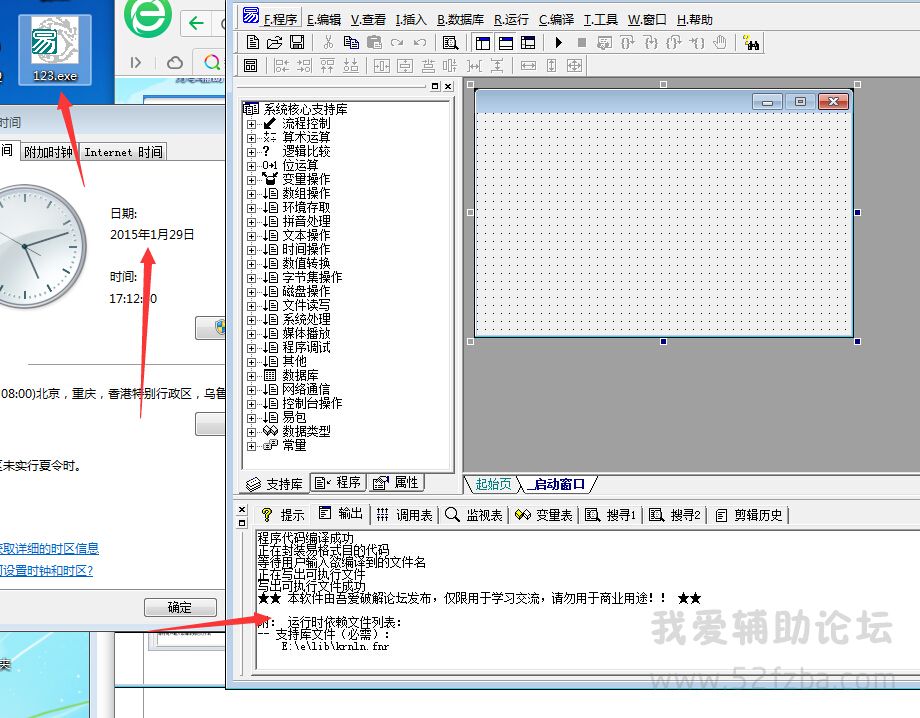Switch to the 程序 panel tab
920x718 pixels.
coord(338,482)
